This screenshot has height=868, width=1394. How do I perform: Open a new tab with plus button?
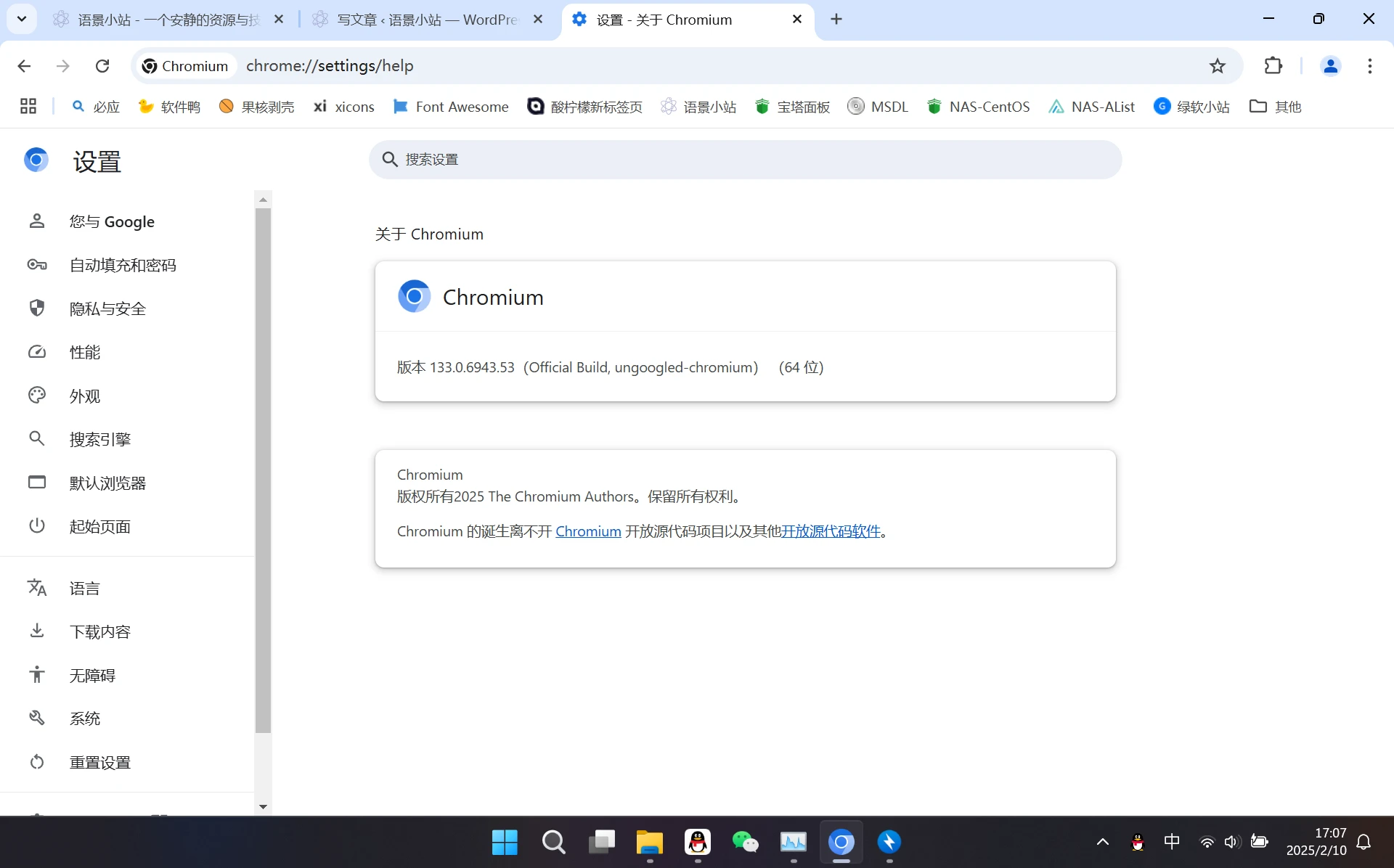[836, 20]
